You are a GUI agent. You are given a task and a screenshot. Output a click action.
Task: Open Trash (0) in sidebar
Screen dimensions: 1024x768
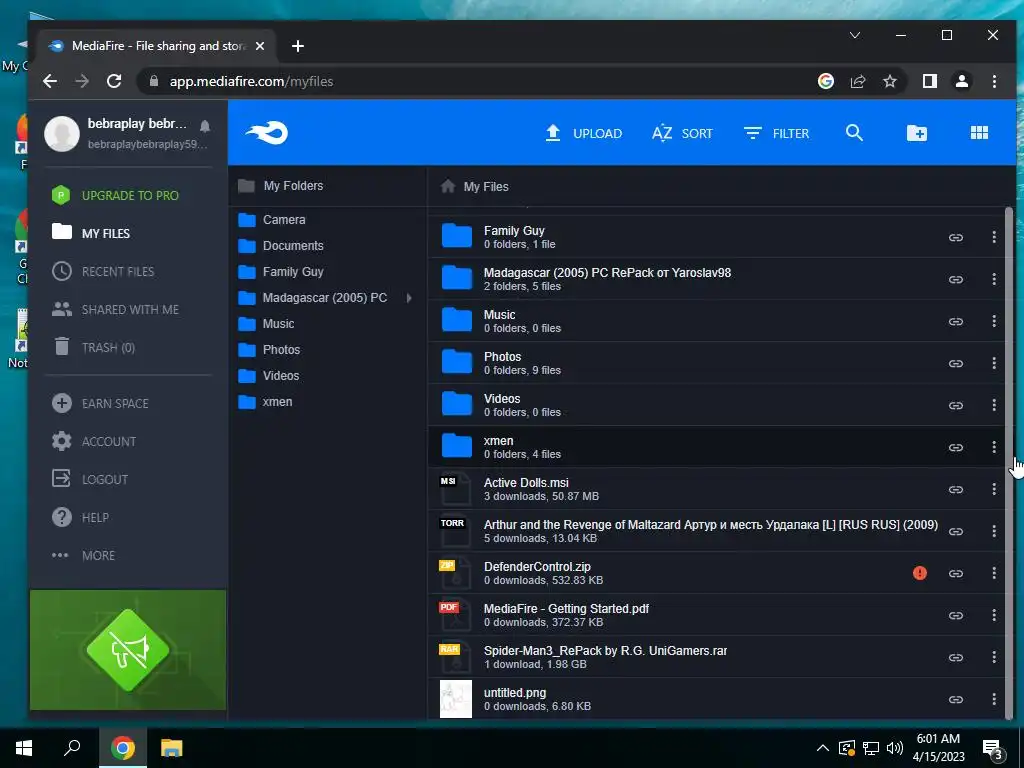pos(94,347)
